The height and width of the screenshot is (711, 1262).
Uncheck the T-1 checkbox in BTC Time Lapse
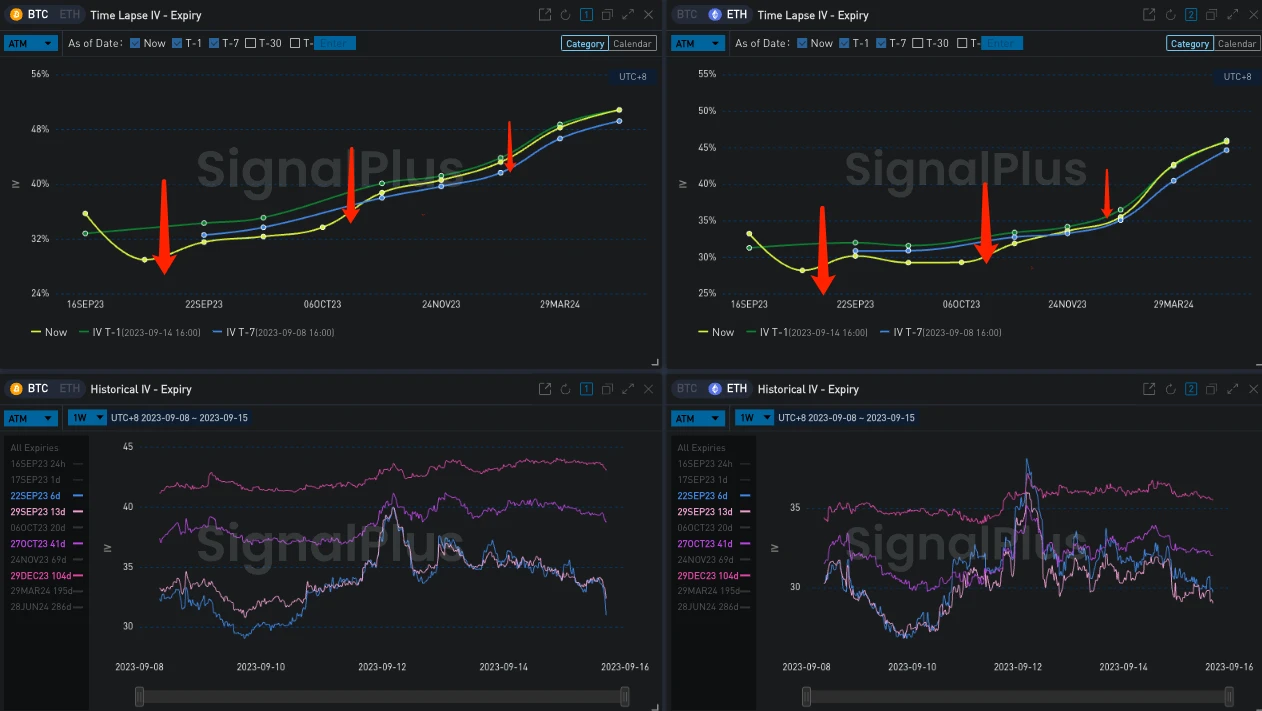tap(177, 43)
